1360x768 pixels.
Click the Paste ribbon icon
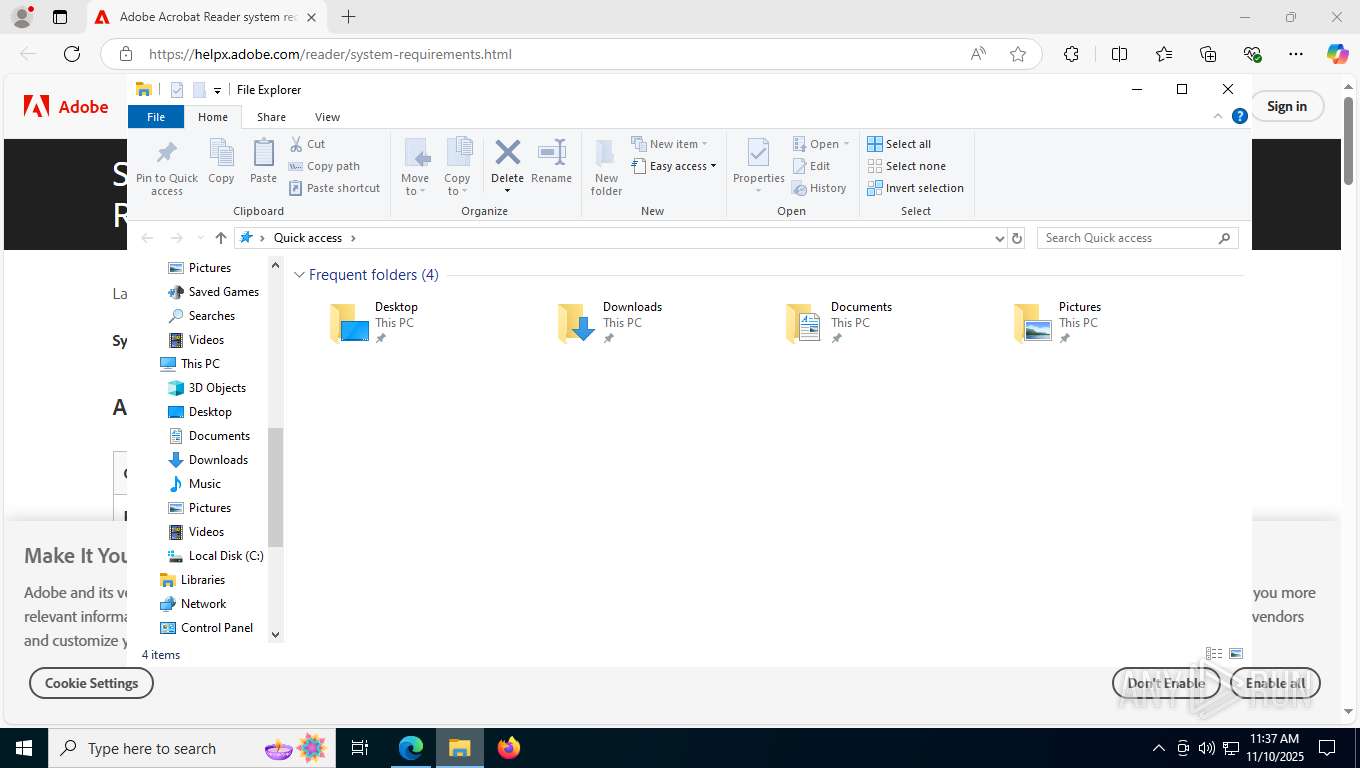click(x=263, y=162)
